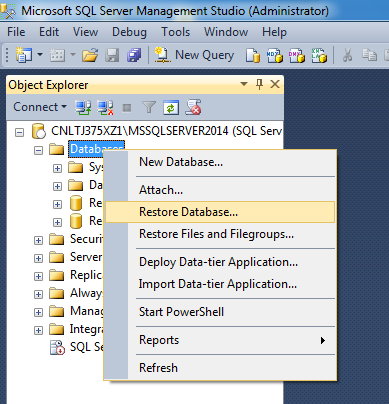Open the Help menu
This screenshot has height=404, width=389.
tap(274, 32)
